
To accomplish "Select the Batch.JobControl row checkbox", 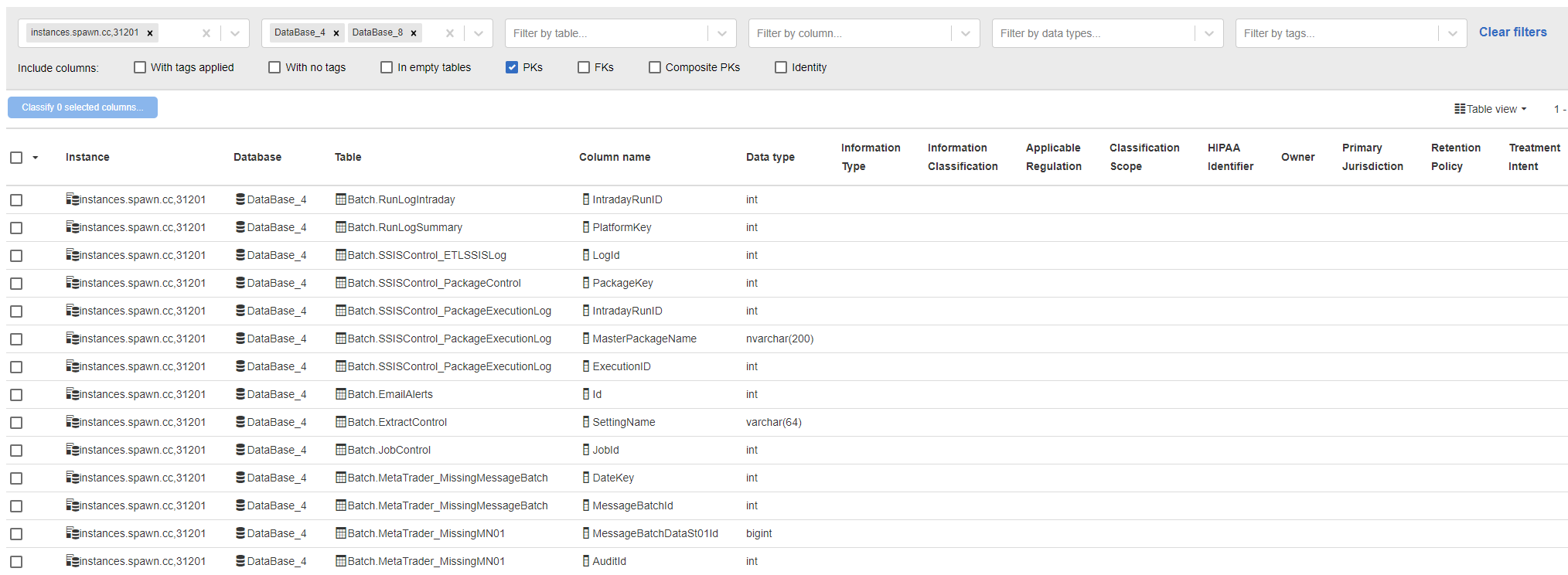I will pos(16,451).
